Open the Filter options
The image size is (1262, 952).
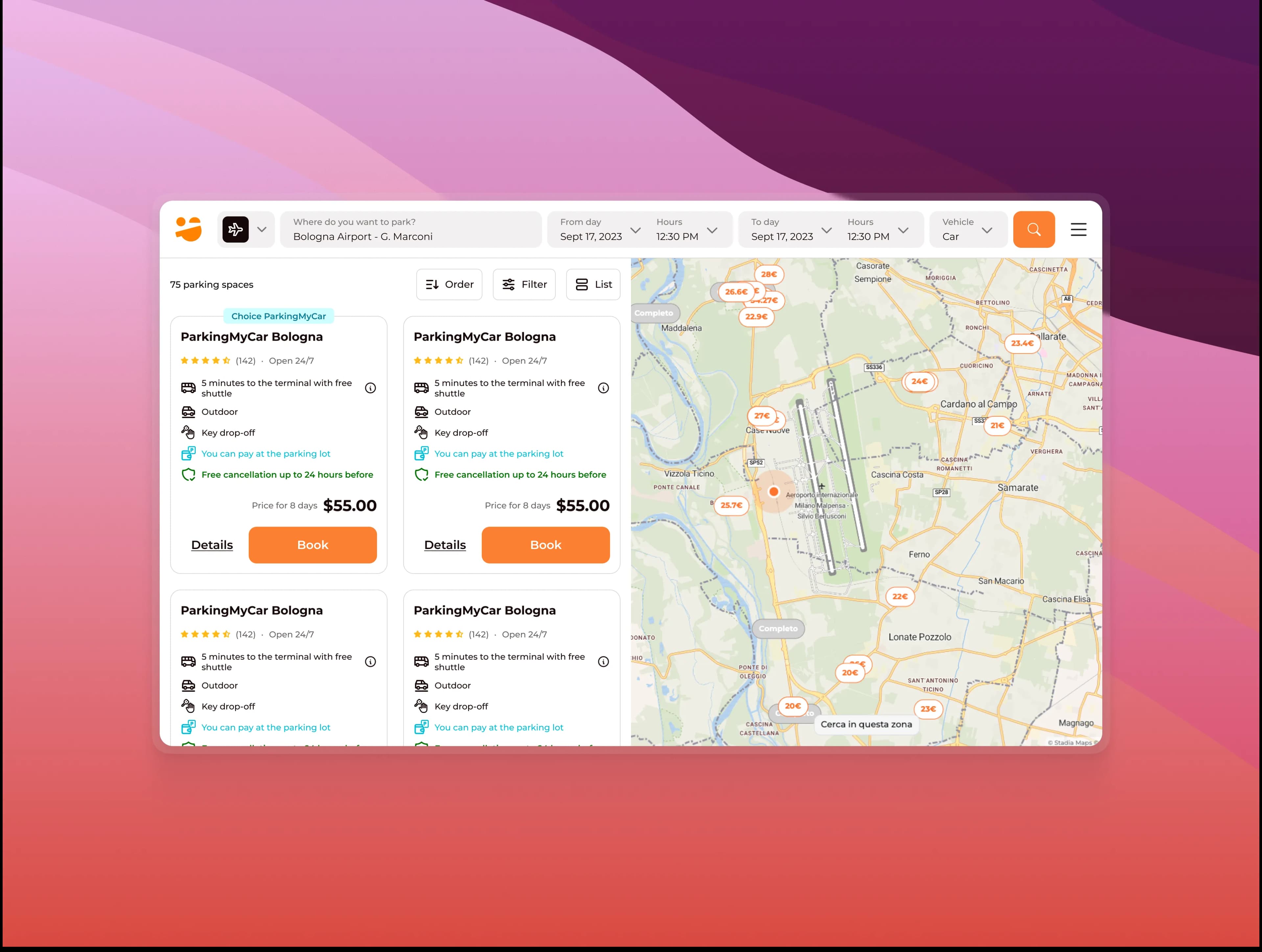pos(524,284)
